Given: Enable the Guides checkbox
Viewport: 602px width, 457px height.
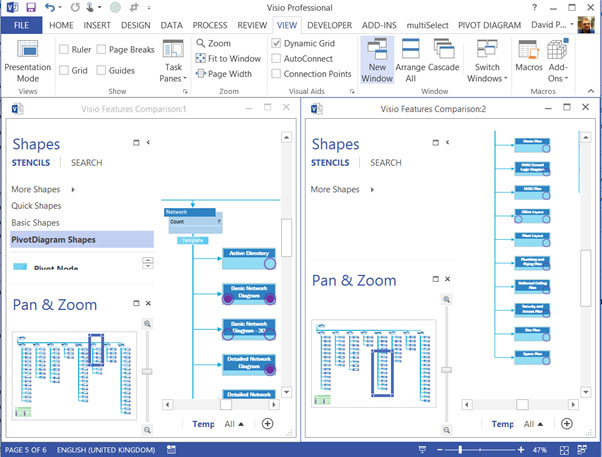Looking at the screenshot, I should pyautogui.click(x=101, y=70).
